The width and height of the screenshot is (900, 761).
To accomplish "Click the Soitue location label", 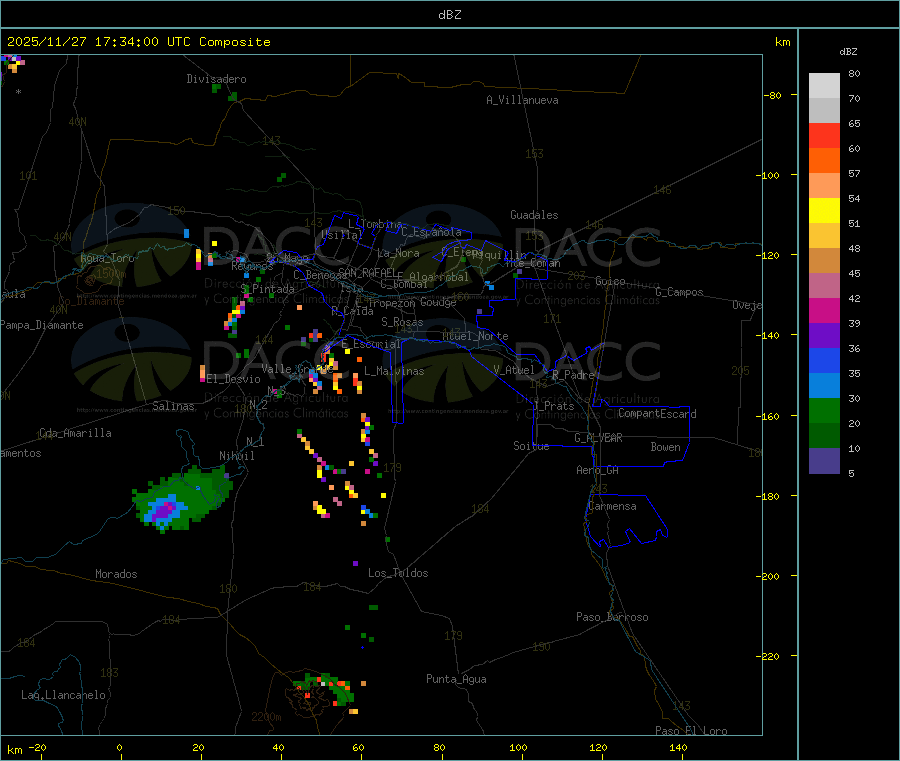I will tap(532, 446).
